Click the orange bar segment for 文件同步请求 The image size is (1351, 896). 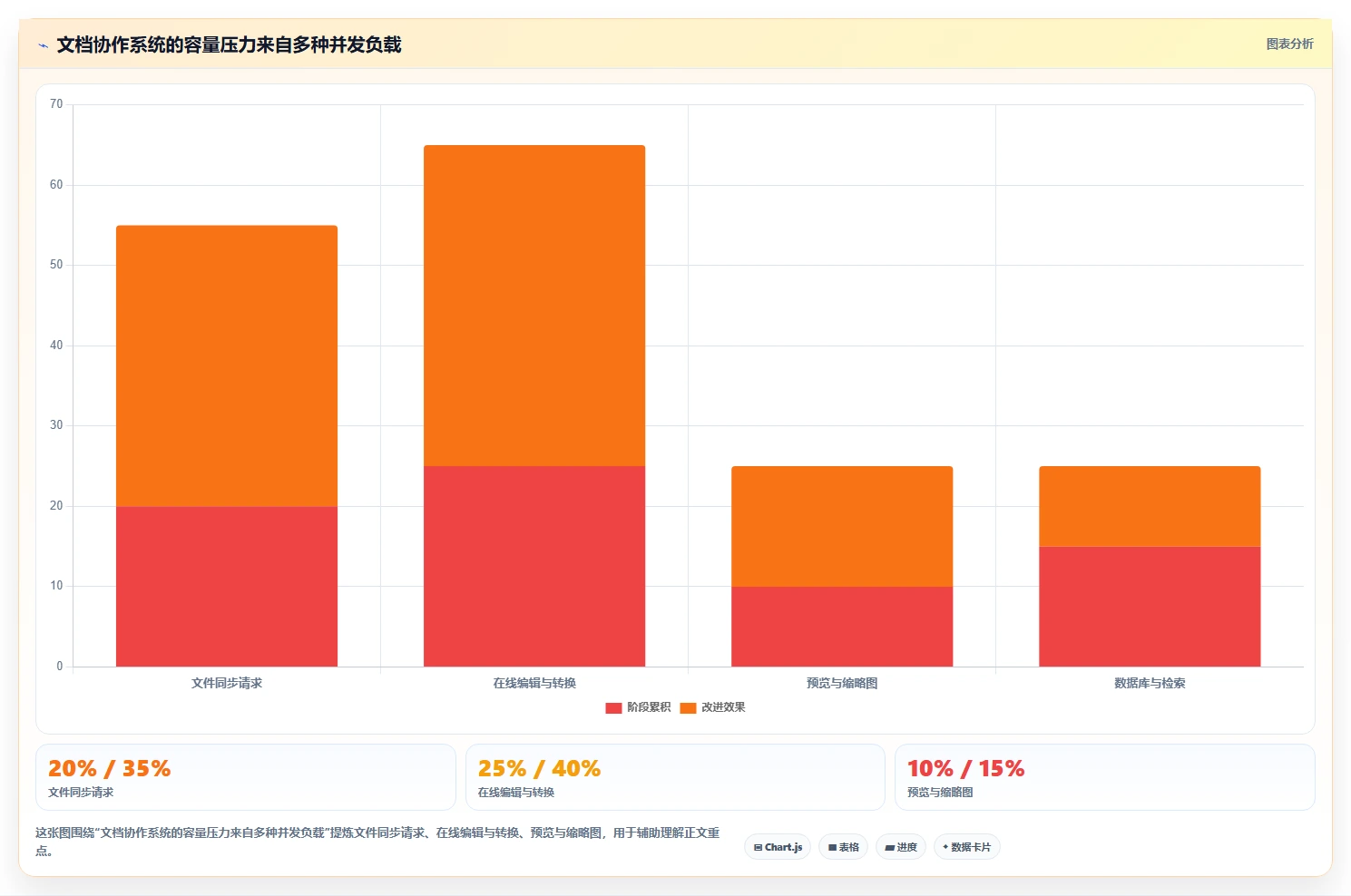pyautogui.click(x=227, y=366)
